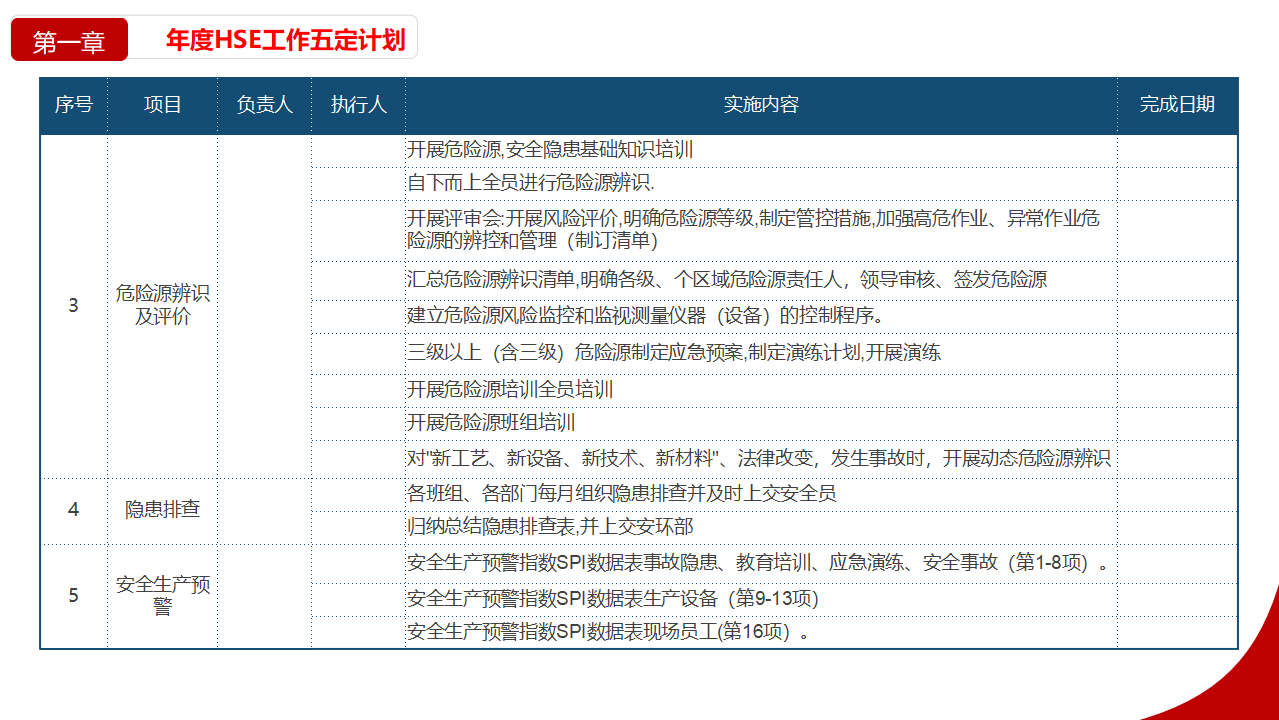Select row 开展危险源培训全员培训
Image resolution: width=1279 pixels, height=720 pixels.
click(761, 390)
